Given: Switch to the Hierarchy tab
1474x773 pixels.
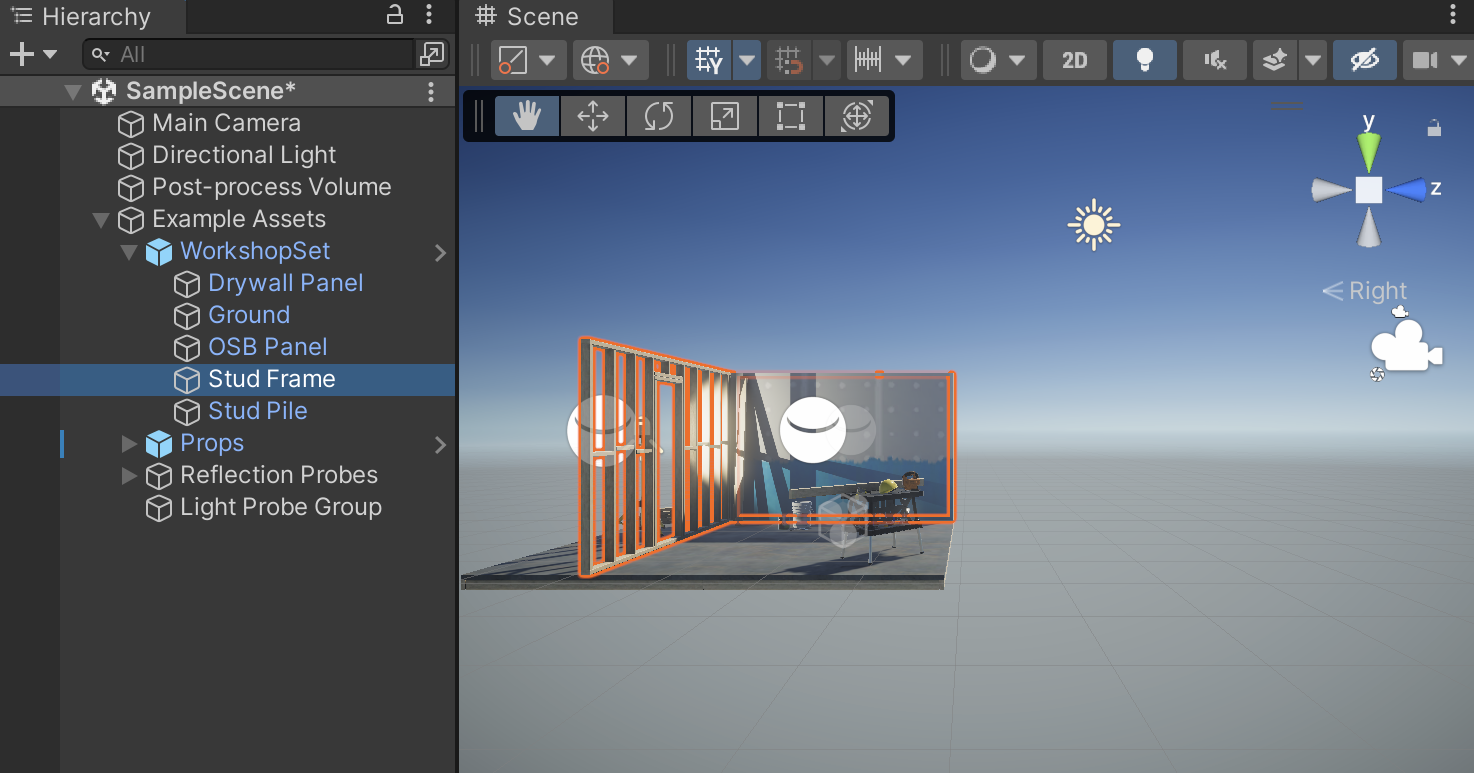Looking at the screenshot, I should click(92, 17).
